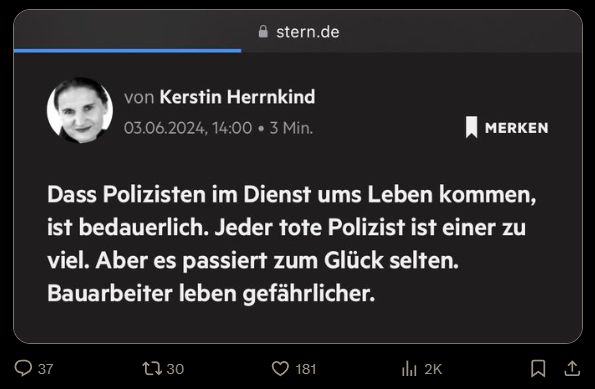
Task: Click the repost arrows icon
Action: [152, 369]
